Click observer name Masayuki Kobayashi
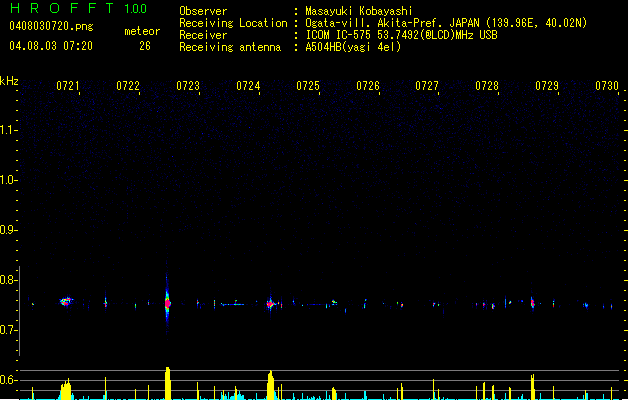The height and width of the screenshot is (400, 629). click(359, 11)
